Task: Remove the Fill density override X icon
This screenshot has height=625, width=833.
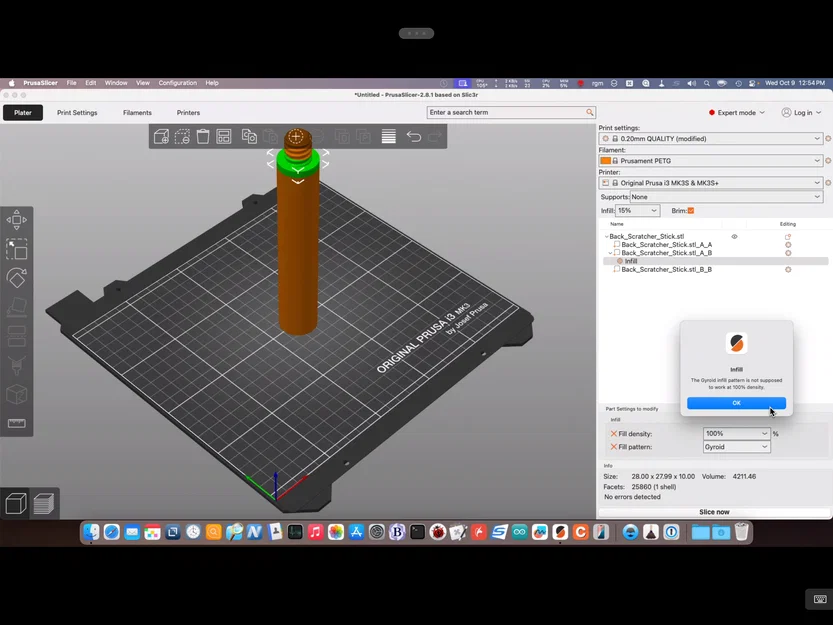Action: (x=614, y=434)
